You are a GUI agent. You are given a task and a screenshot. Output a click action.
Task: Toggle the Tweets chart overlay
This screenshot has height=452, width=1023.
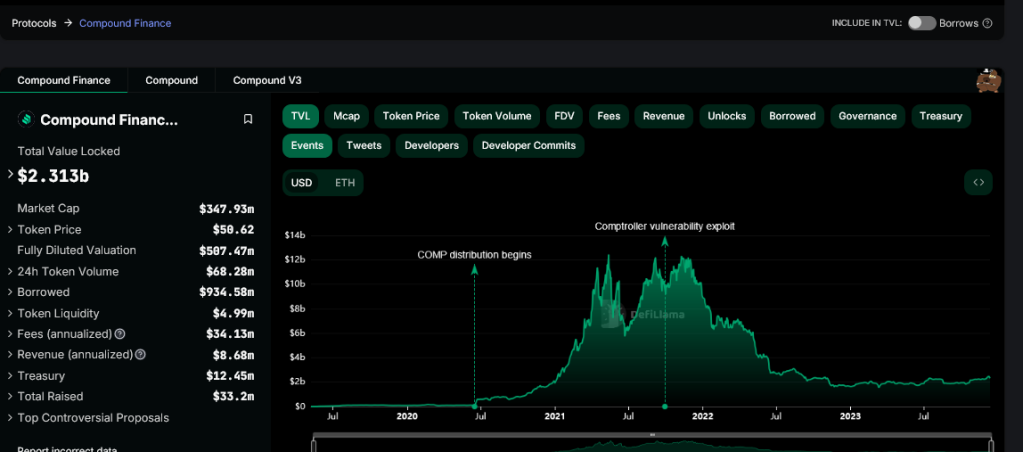coord(364,145)
